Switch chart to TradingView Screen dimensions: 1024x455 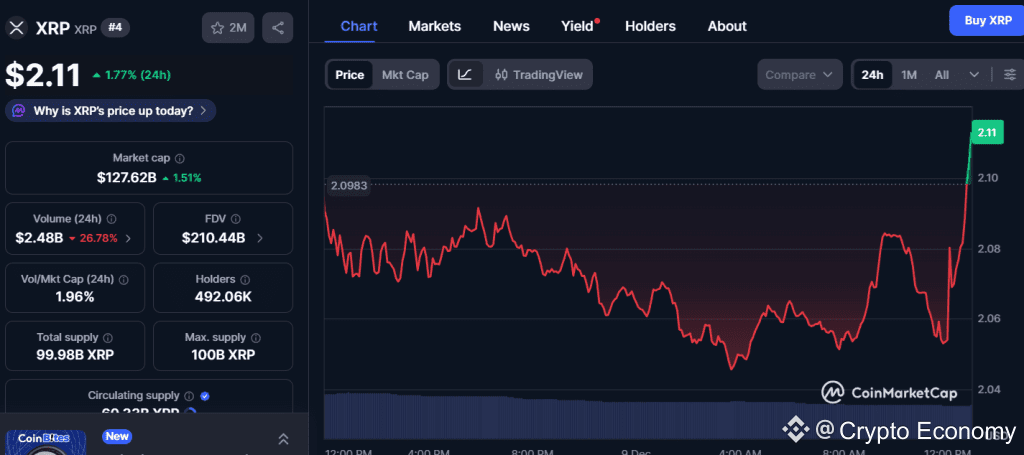point(538,74)
